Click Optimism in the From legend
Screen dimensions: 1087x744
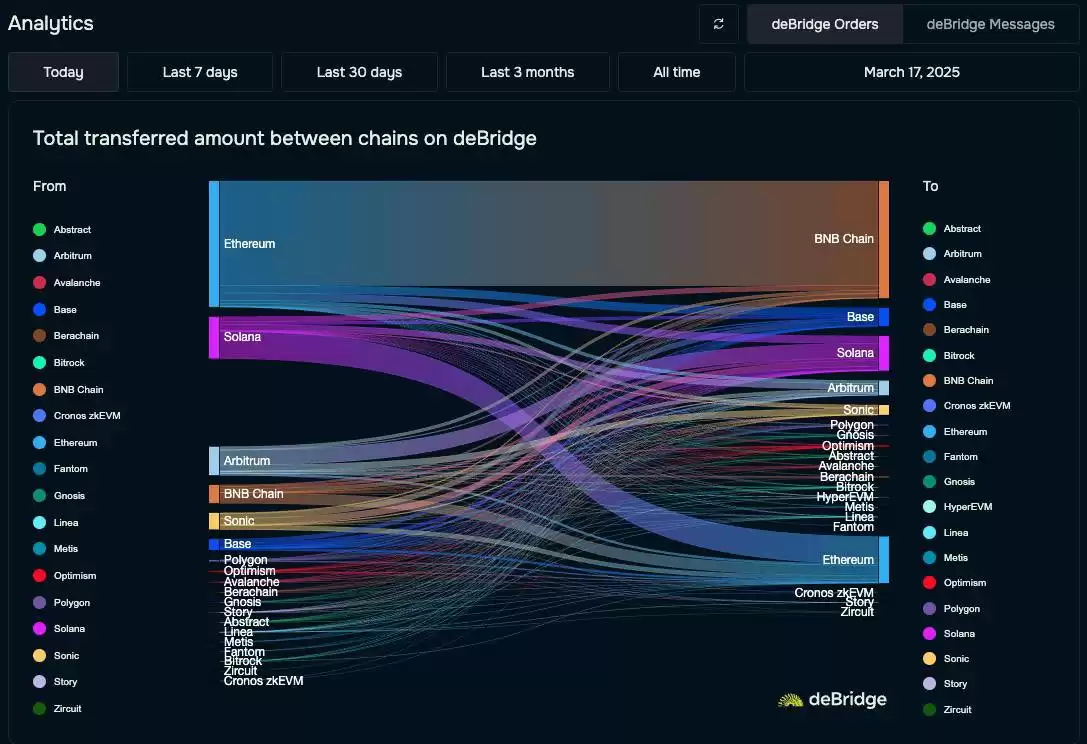click(64, 576)
